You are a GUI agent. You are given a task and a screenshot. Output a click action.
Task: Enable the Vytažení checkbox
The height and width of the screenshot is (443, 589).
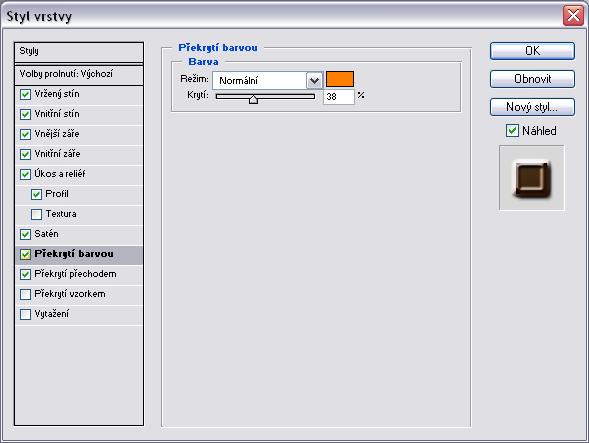[25, 314]
